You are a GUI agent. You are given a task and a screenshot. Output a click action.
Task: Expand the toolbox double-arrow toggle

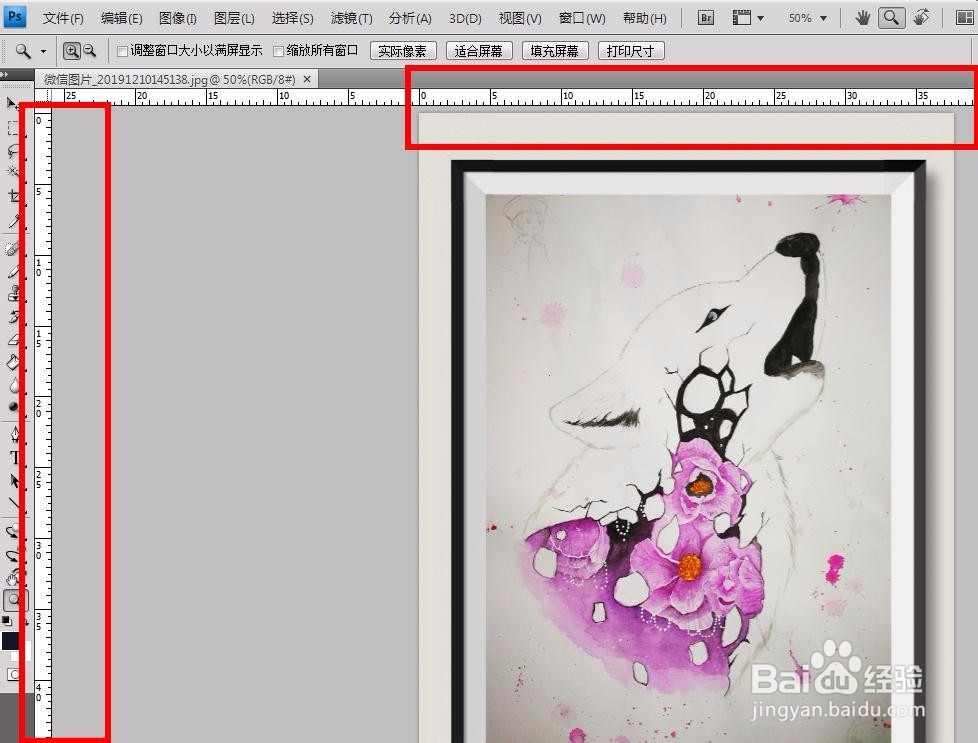coord(5,74)
